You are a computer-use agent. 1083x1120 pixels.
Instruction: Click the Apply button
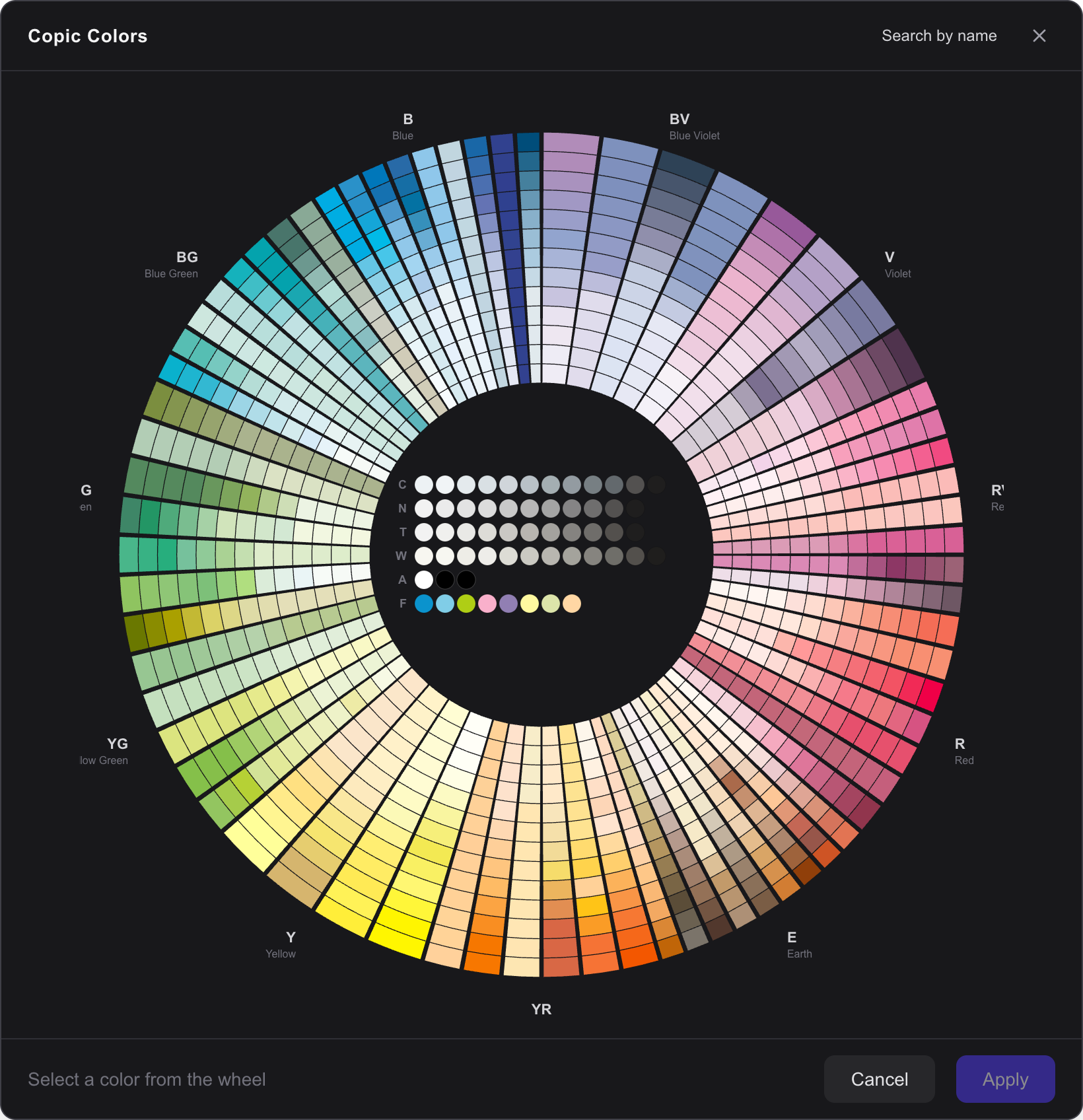coord(1004,1079)
